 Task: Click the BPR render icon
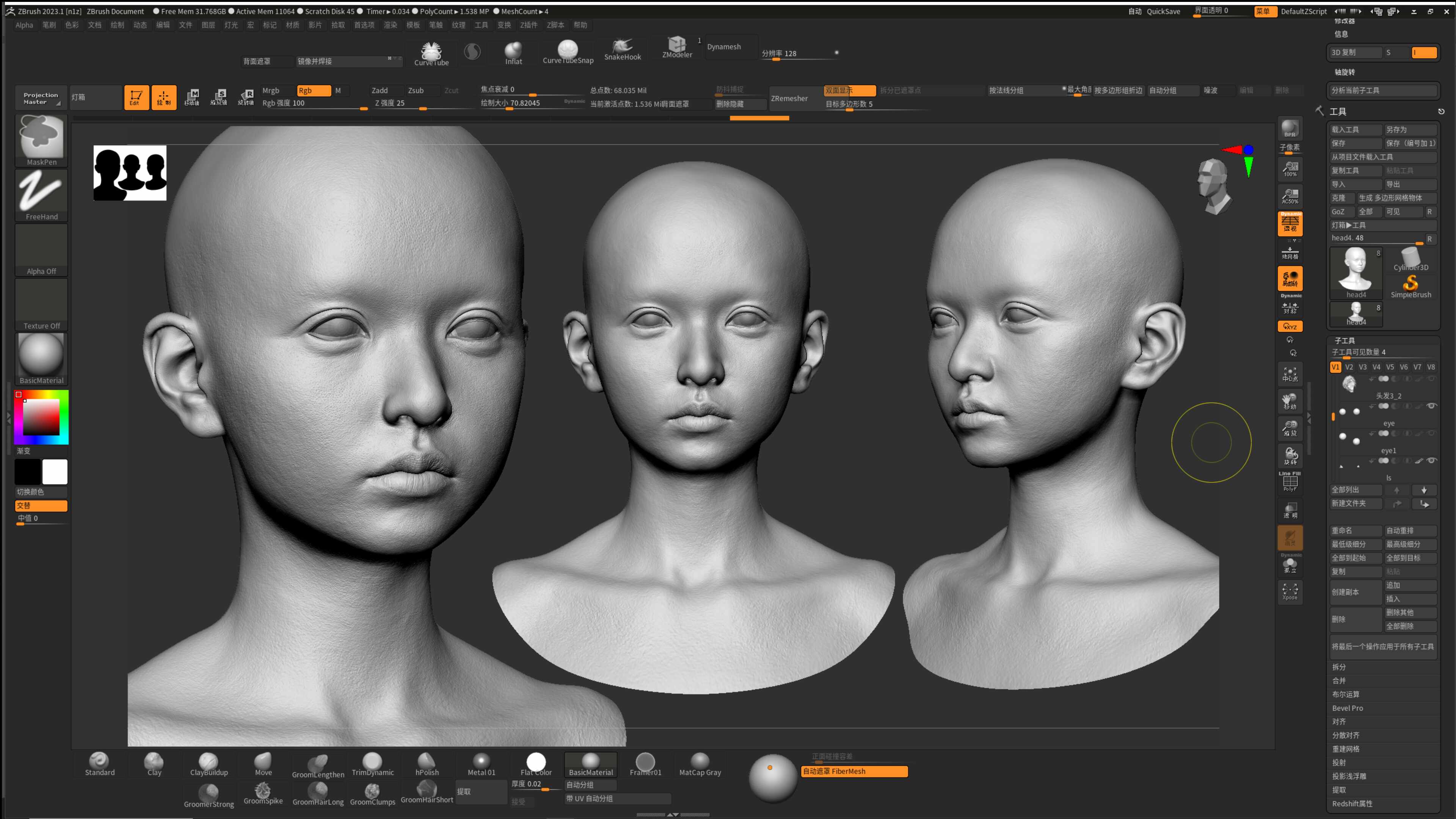pos(1290,129)
